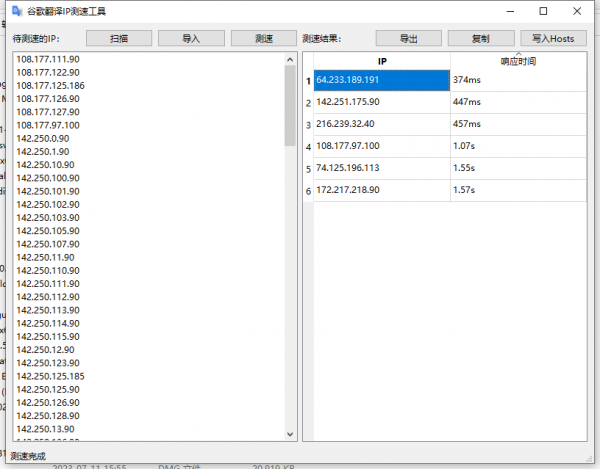This screenshot has height=469, width=600.
Task: Click the IP list scroll up arrow
Action: coord(290,59)
